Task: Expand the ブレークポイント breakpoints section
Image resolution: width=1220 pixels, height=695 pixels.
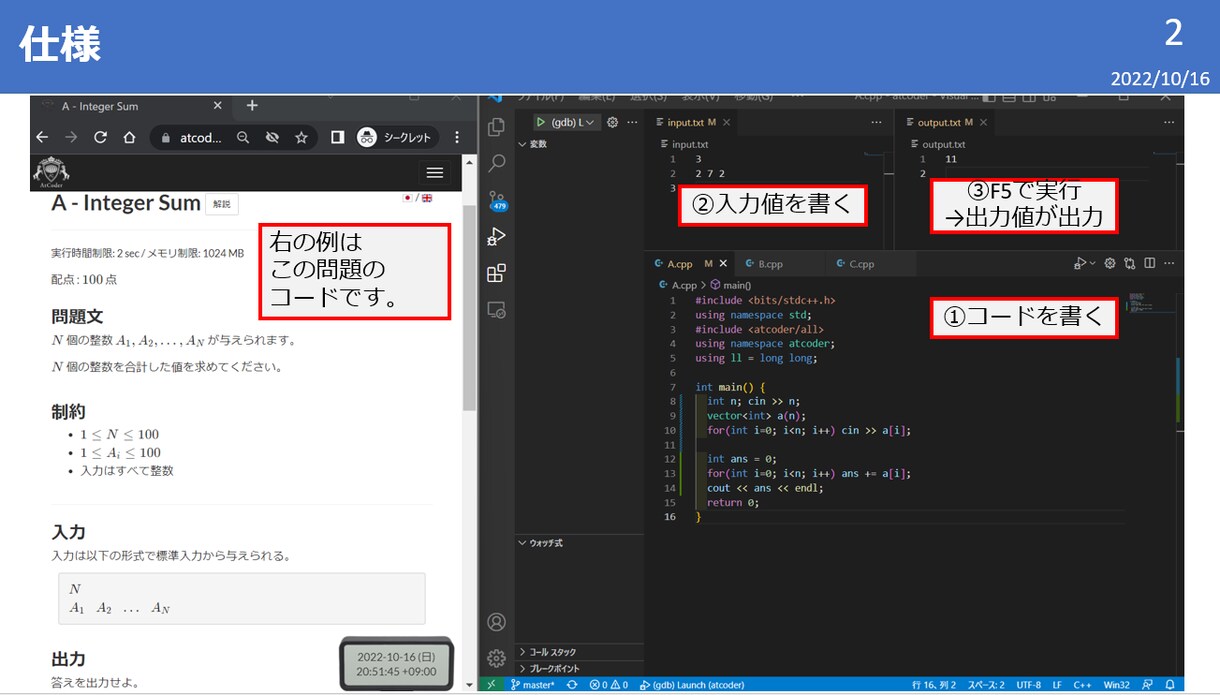Action: coord(578,668)
